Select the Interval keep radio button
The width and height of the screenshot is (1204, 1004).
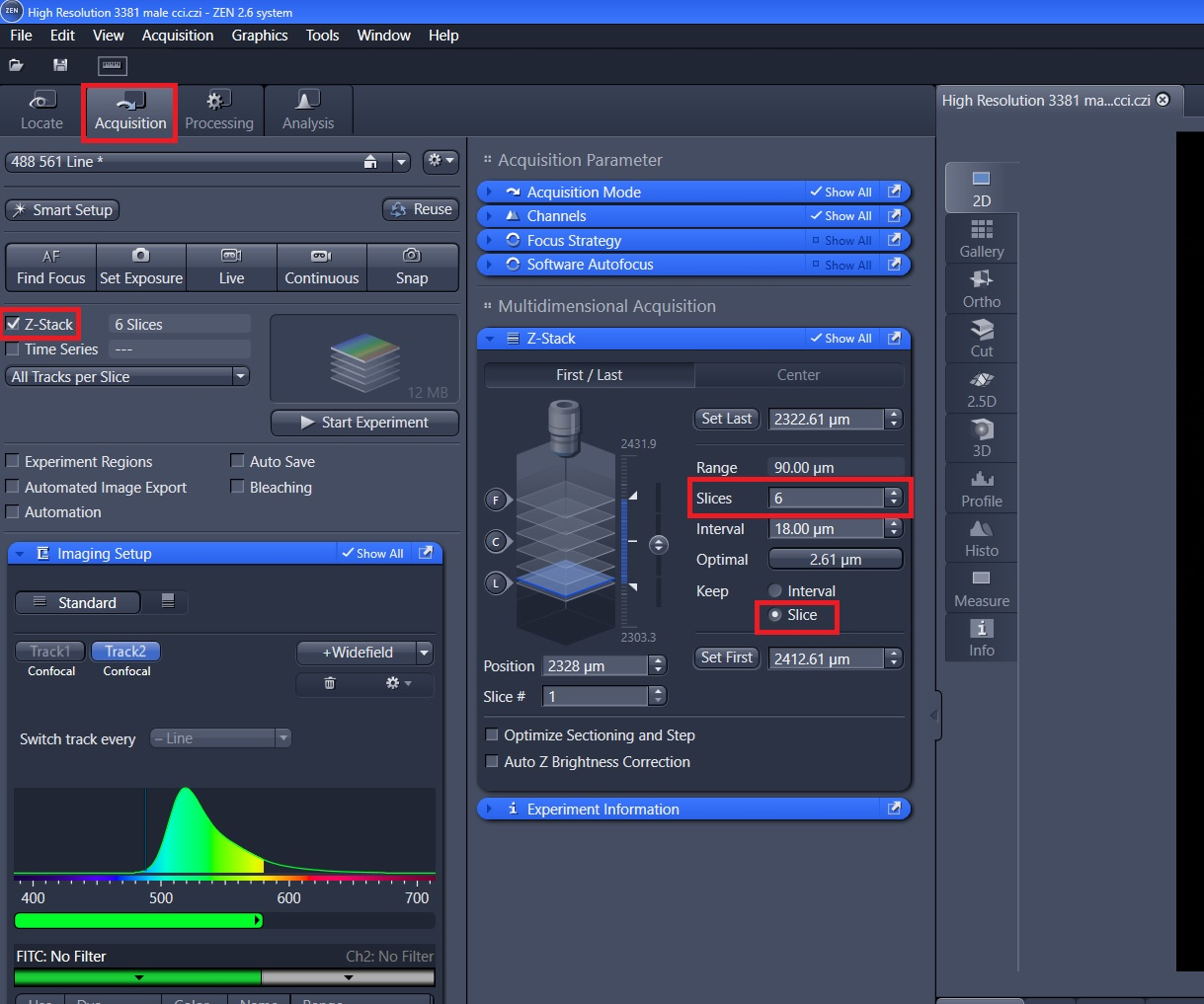tap(775, 591)
